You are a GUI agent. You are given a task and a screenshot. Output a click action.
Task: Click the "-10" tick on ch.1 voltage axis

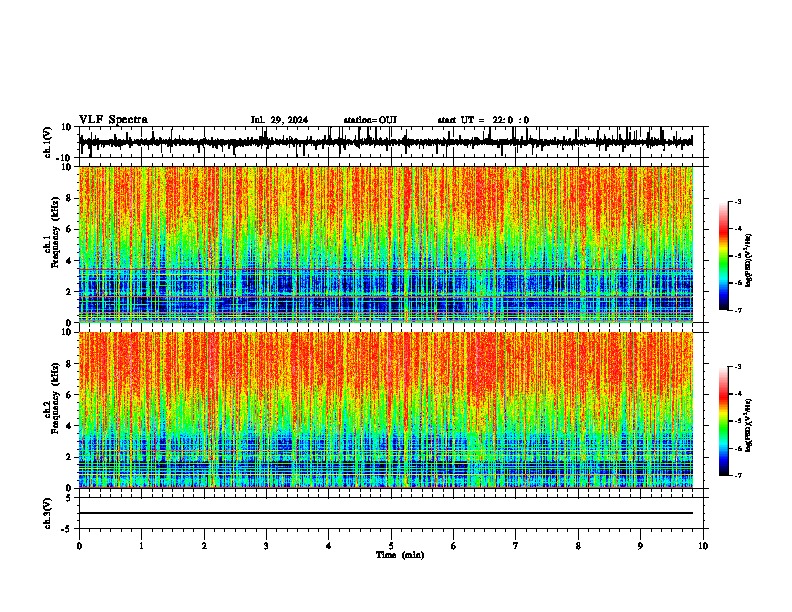tap(65, 158)
